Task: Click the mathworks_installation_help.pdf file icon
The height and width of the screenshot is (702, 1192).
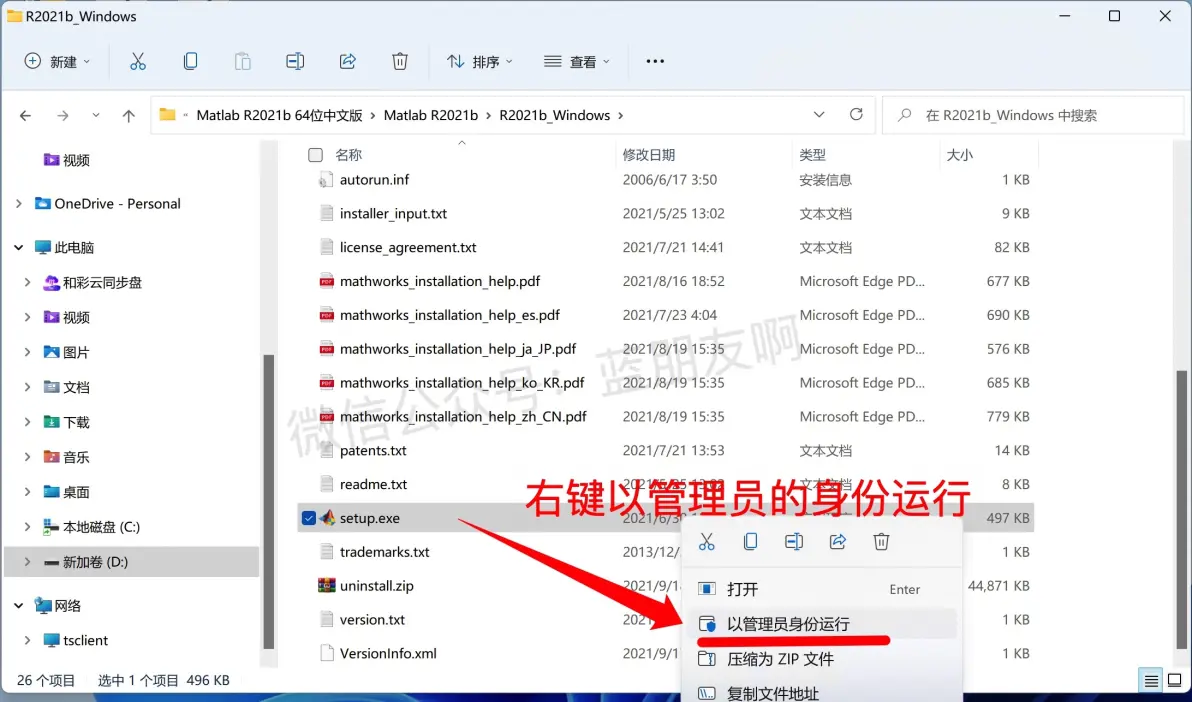Action: point(327,281)
